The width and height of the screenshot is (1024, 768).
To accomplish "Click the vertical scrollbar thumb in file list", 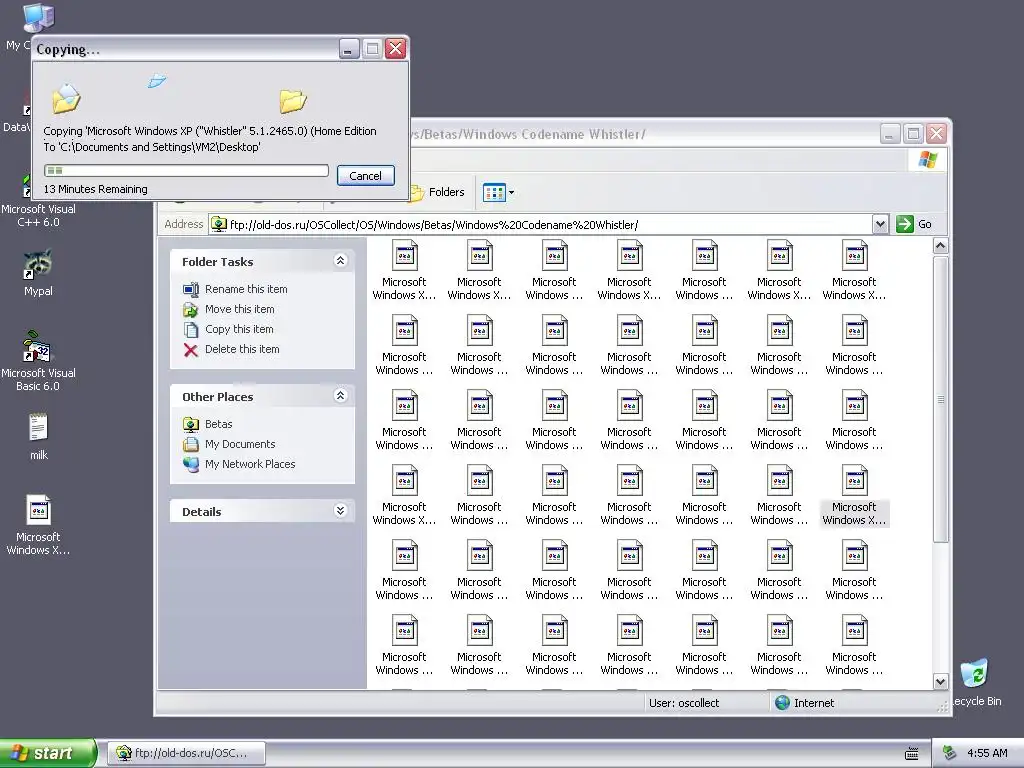I will [940, 399].
